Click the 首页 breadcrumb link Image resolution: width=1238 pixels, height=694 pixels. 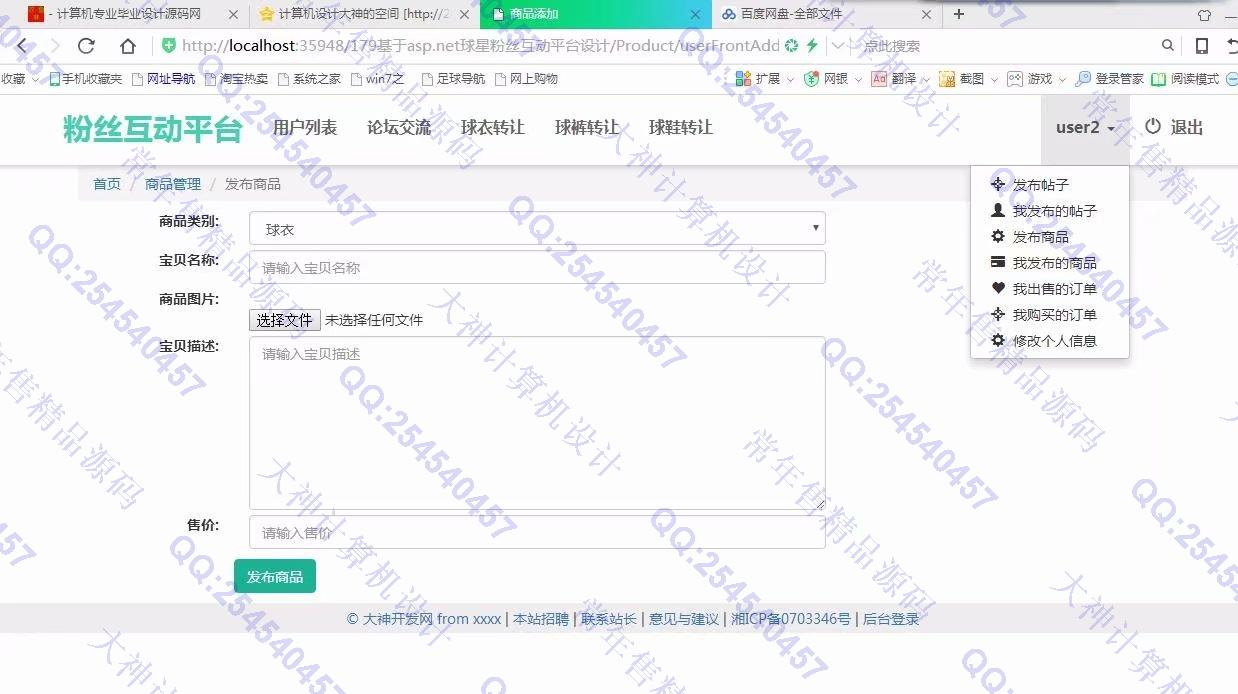[107, 184]
